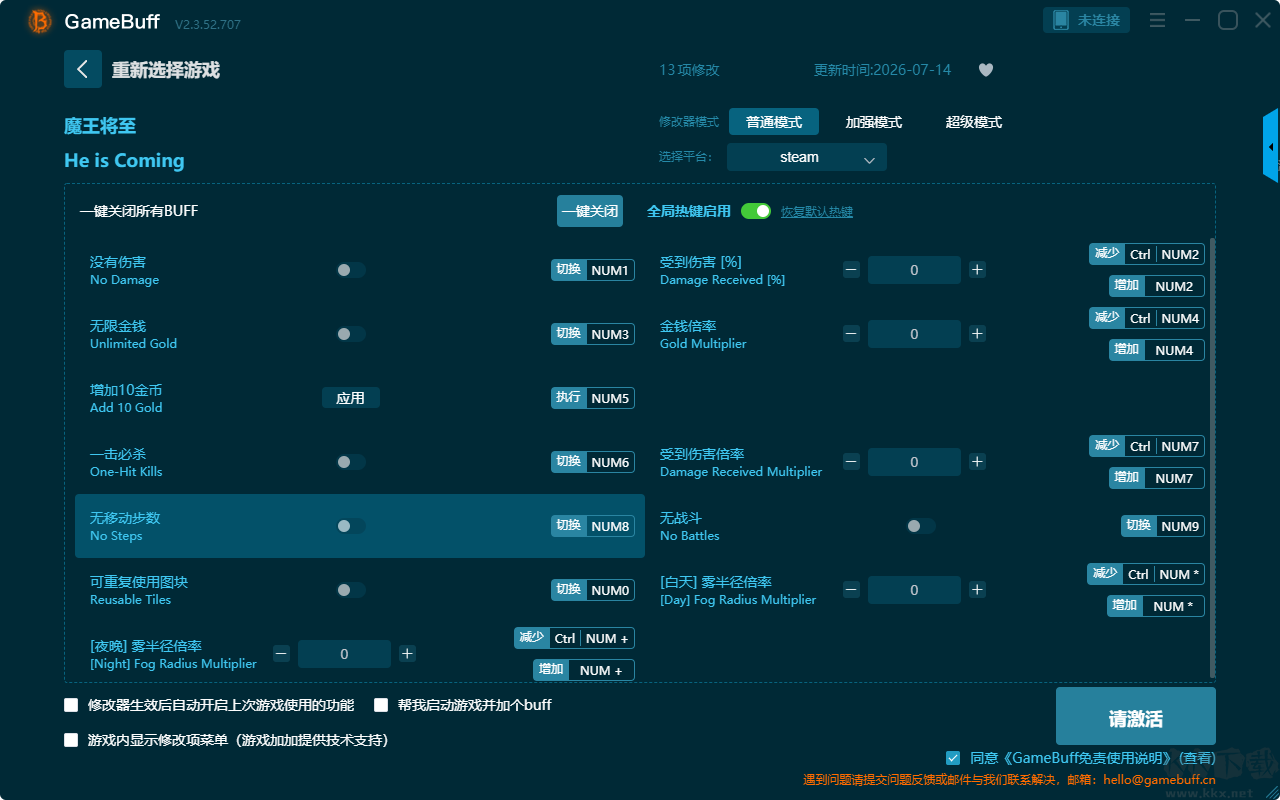This screenshot has height=800, width=1280.
Task: Click the 请激活 activate button
Action: point(1136,719)
